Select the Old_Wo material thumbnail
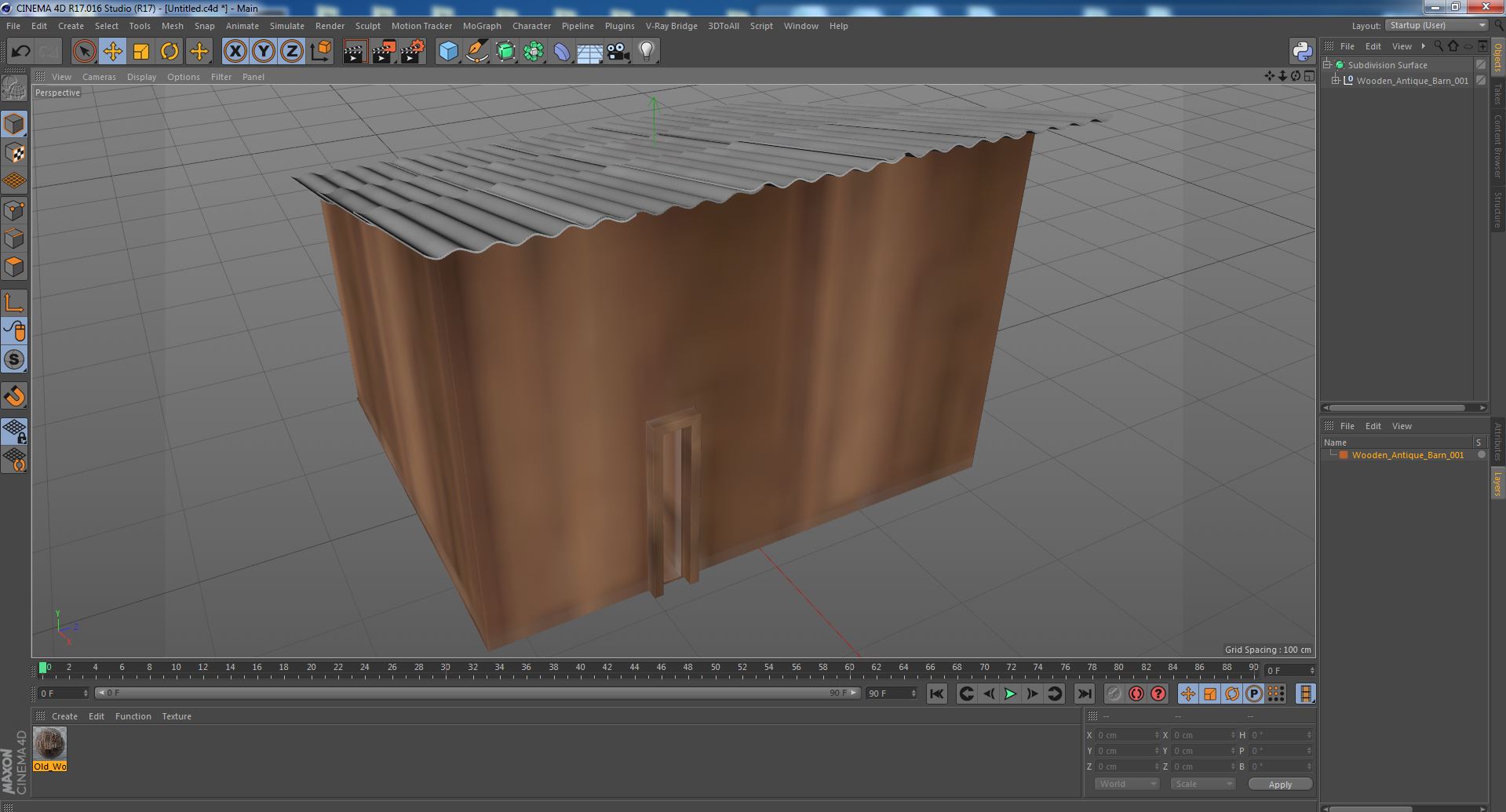 49,743
